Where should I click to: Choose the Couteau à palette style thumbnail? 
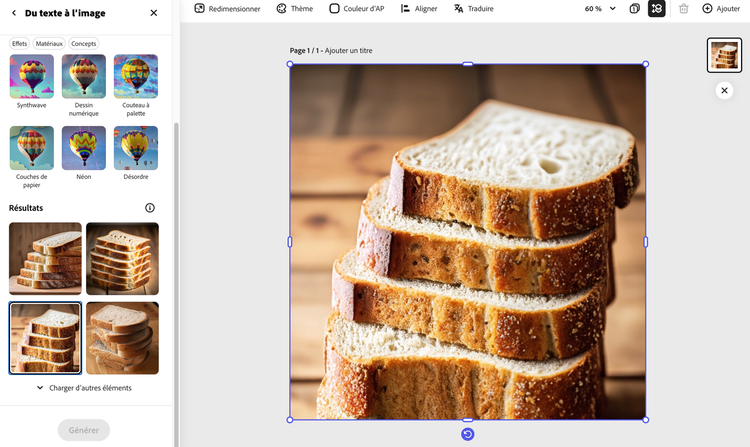point(136,76)
